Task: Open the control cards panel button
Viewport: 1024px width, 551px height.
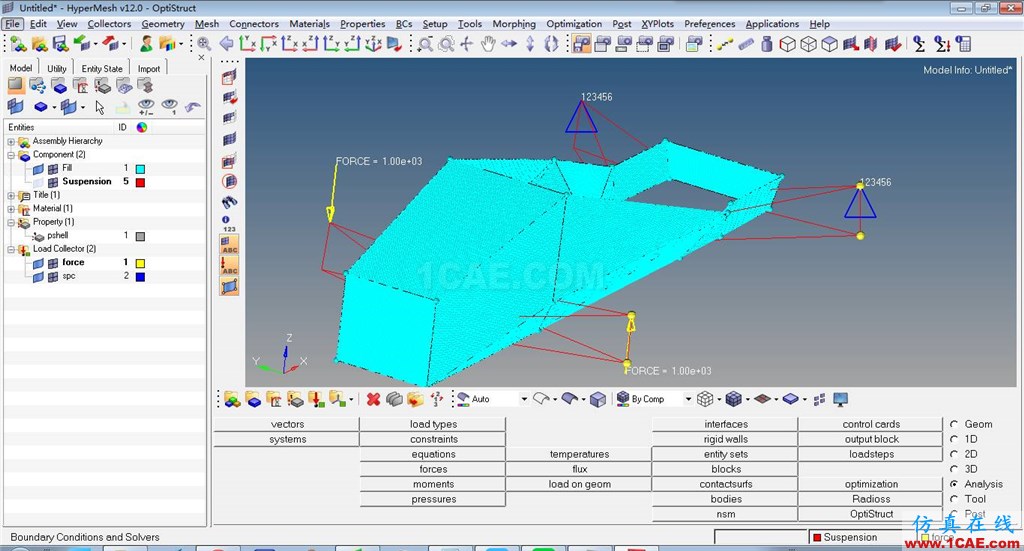Action: [871, 424]
